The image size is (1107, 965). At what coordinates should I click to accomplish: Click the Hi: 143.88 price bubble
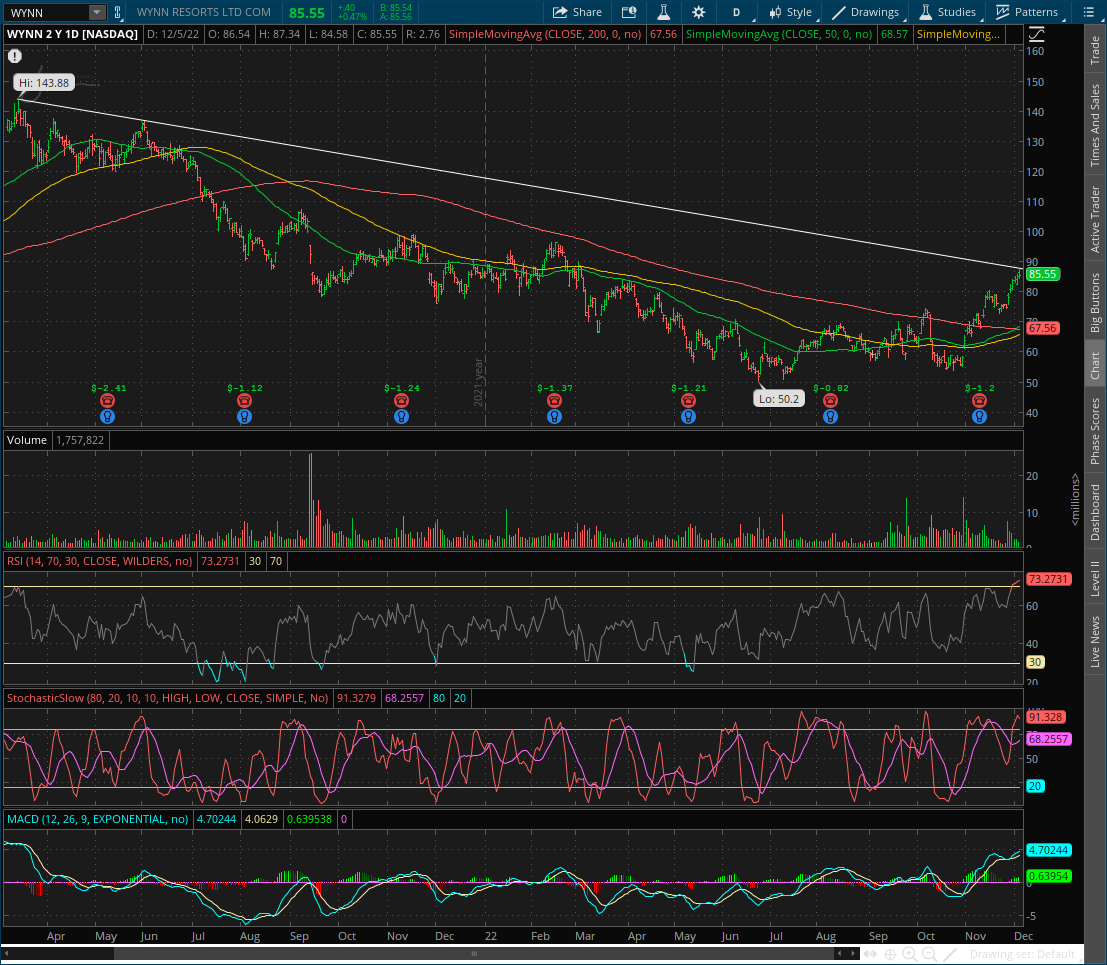(x=44, y=83)
